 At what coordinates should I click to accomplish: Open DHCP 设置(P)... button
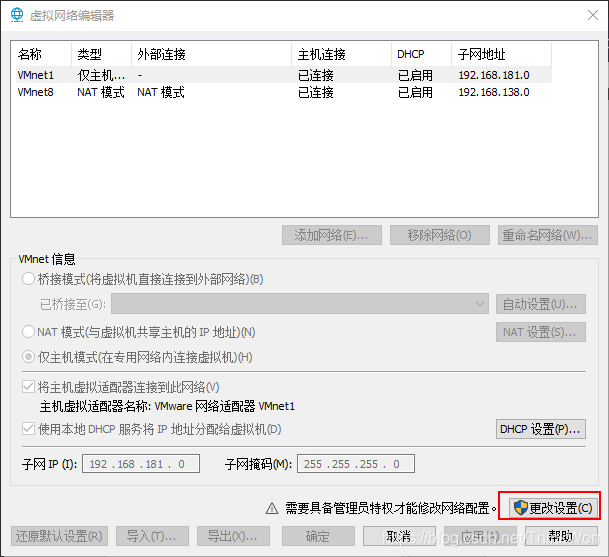point(541,429)
